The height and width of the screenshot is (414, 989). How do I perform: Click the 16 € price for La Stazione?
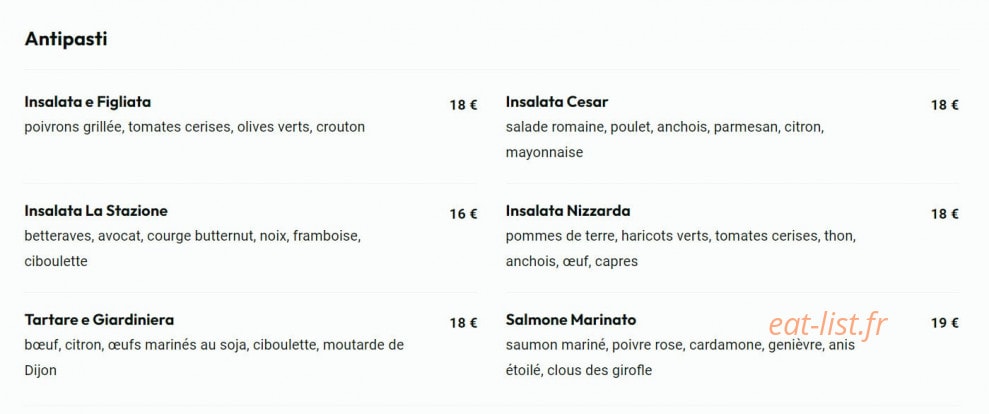click(x=464, y=214)
